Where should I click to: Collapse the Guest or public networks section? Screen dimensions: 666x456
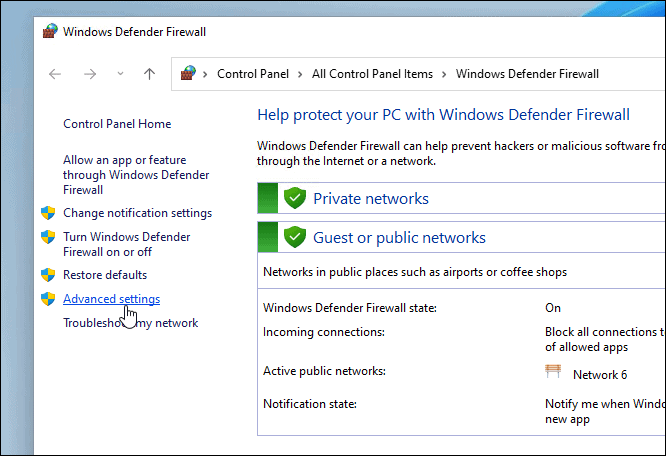[399, 238]
